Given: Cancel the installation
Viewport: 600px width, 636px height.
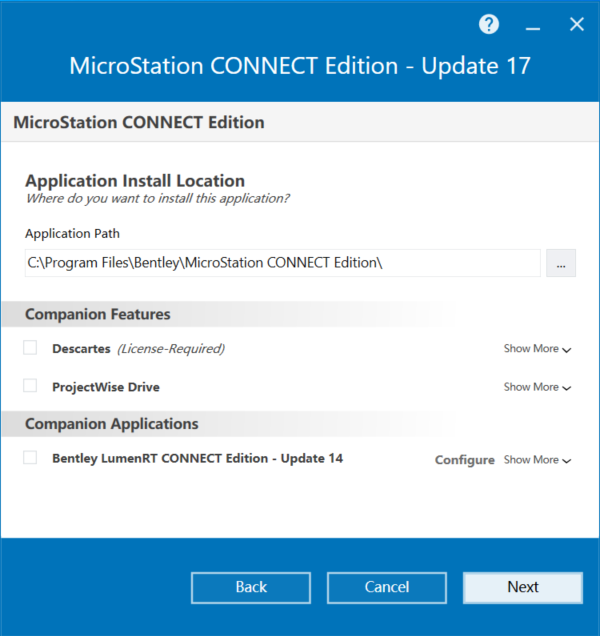Looking at the screenshot, I should pos(387,587).
